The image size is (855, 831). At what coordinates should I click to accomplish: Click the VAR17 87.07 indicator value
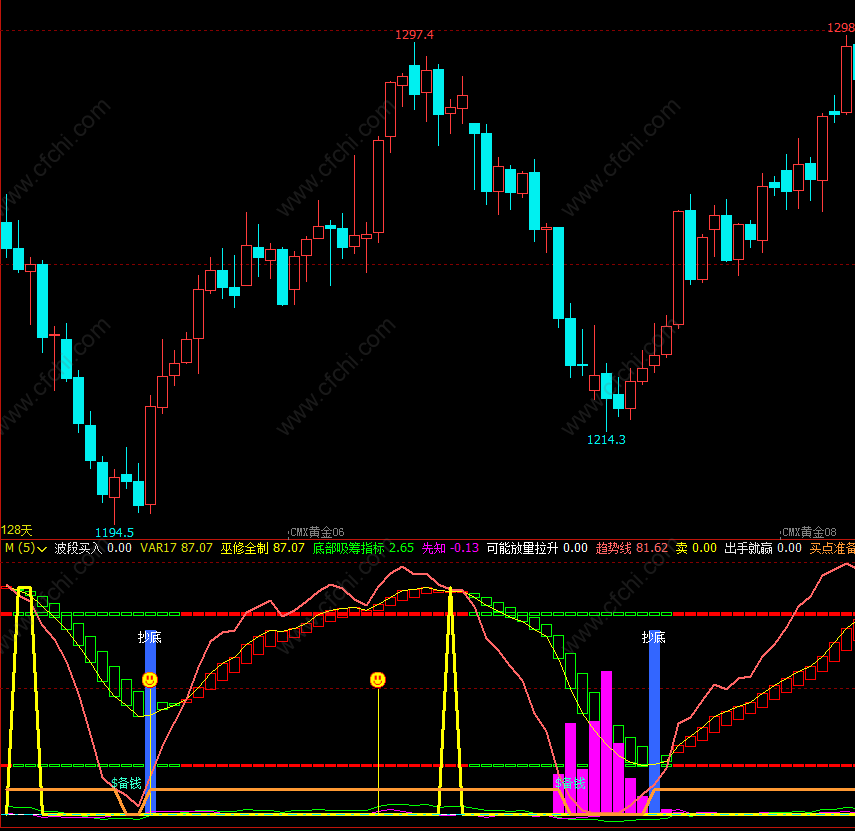[176, 548]
